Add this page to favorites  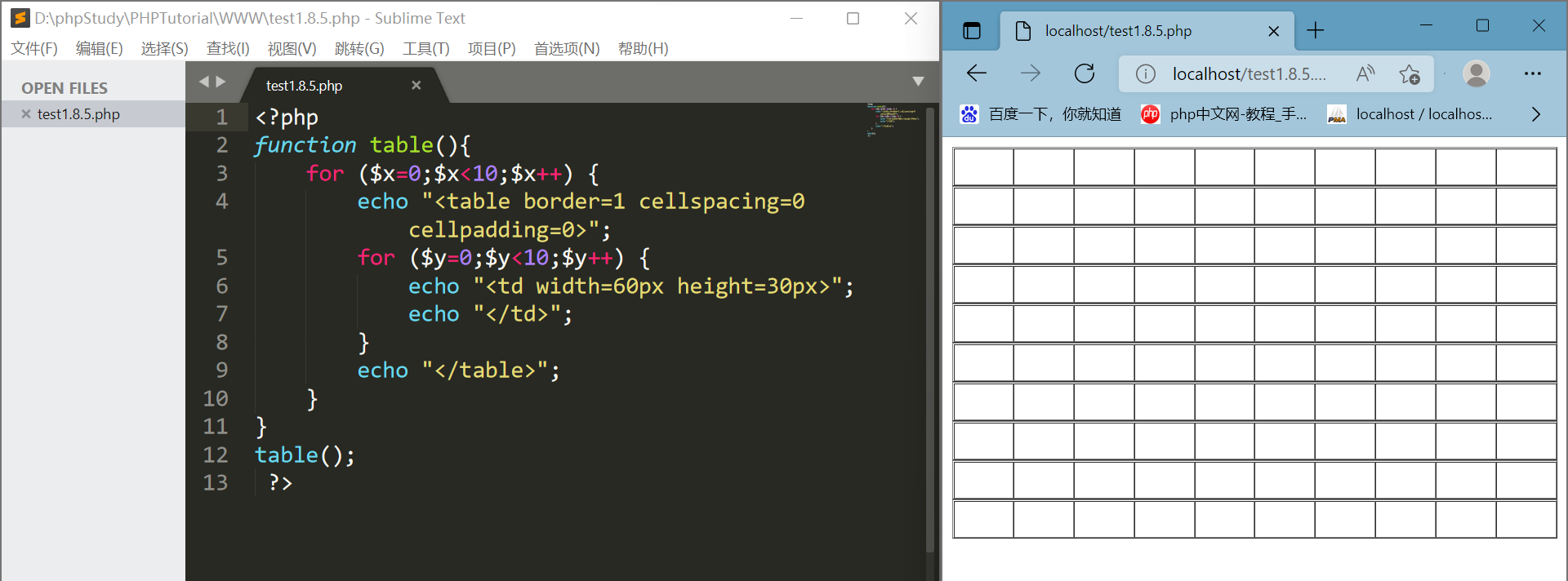[1410, 74]
